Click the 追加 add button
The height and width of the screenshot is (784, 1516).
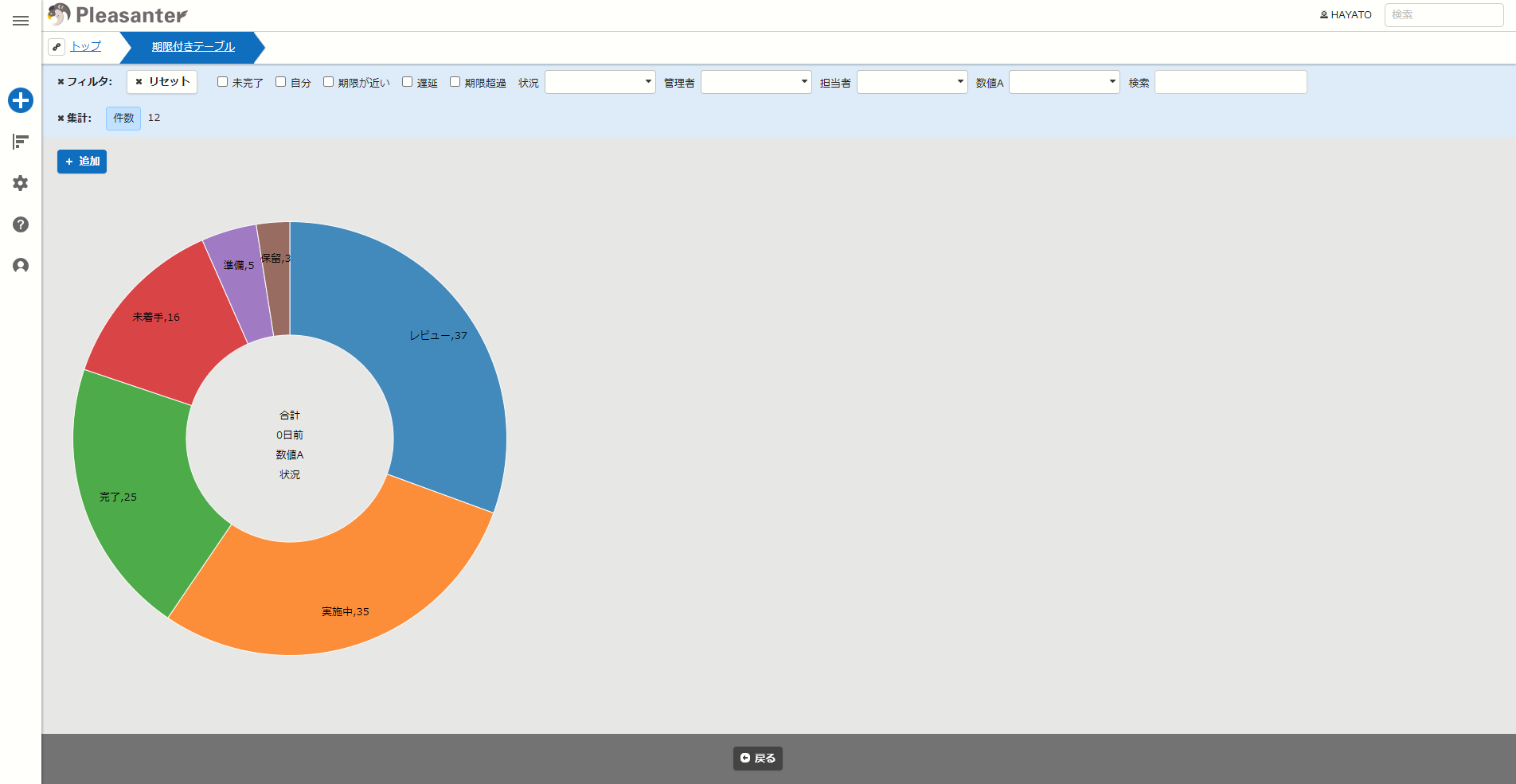[82, 162]
